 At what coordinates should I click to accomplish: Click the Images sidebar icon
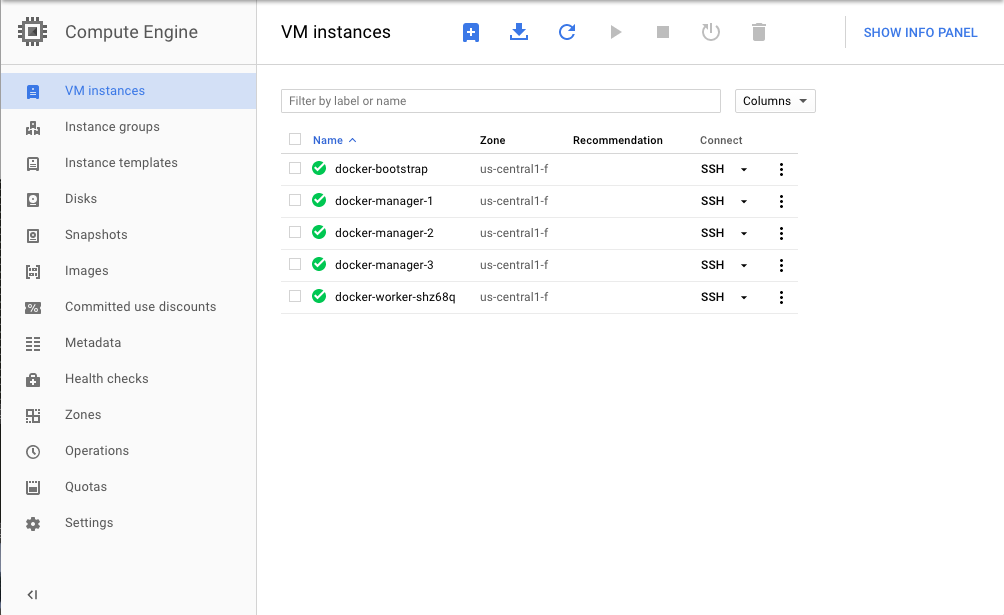tap(33, 271)
